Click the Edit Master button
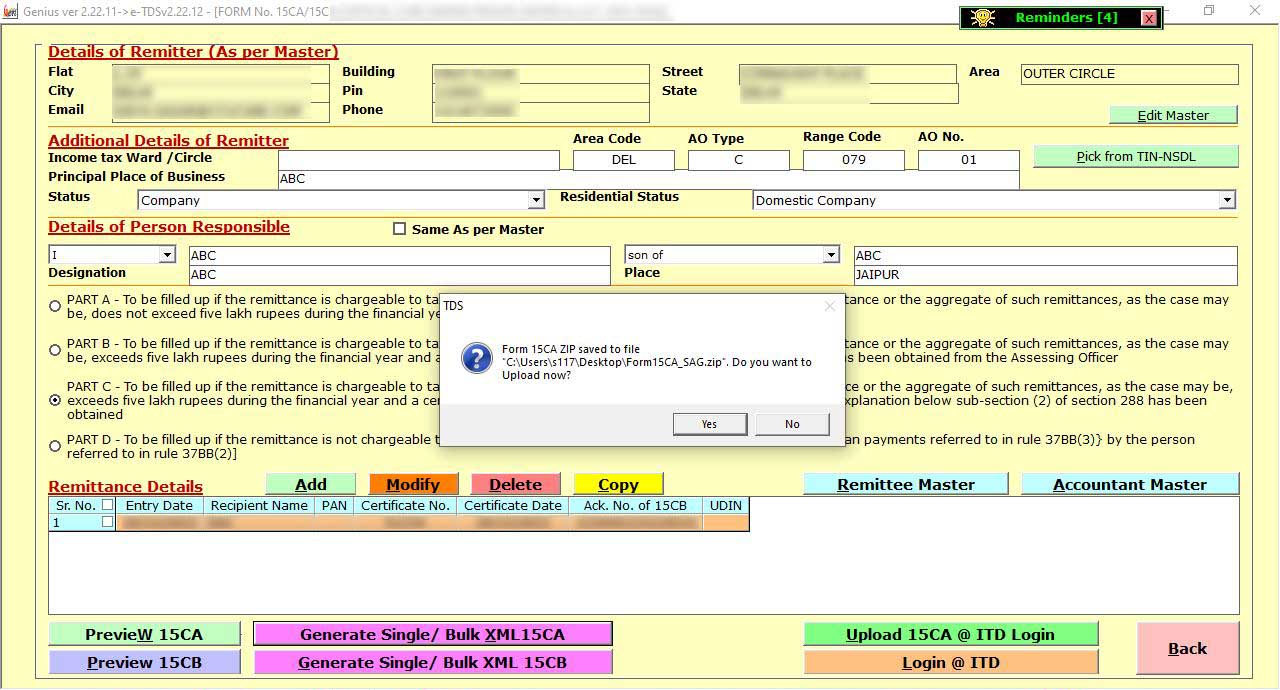Viewport: 1280px width, 690px height. [x=1172, y=115]
